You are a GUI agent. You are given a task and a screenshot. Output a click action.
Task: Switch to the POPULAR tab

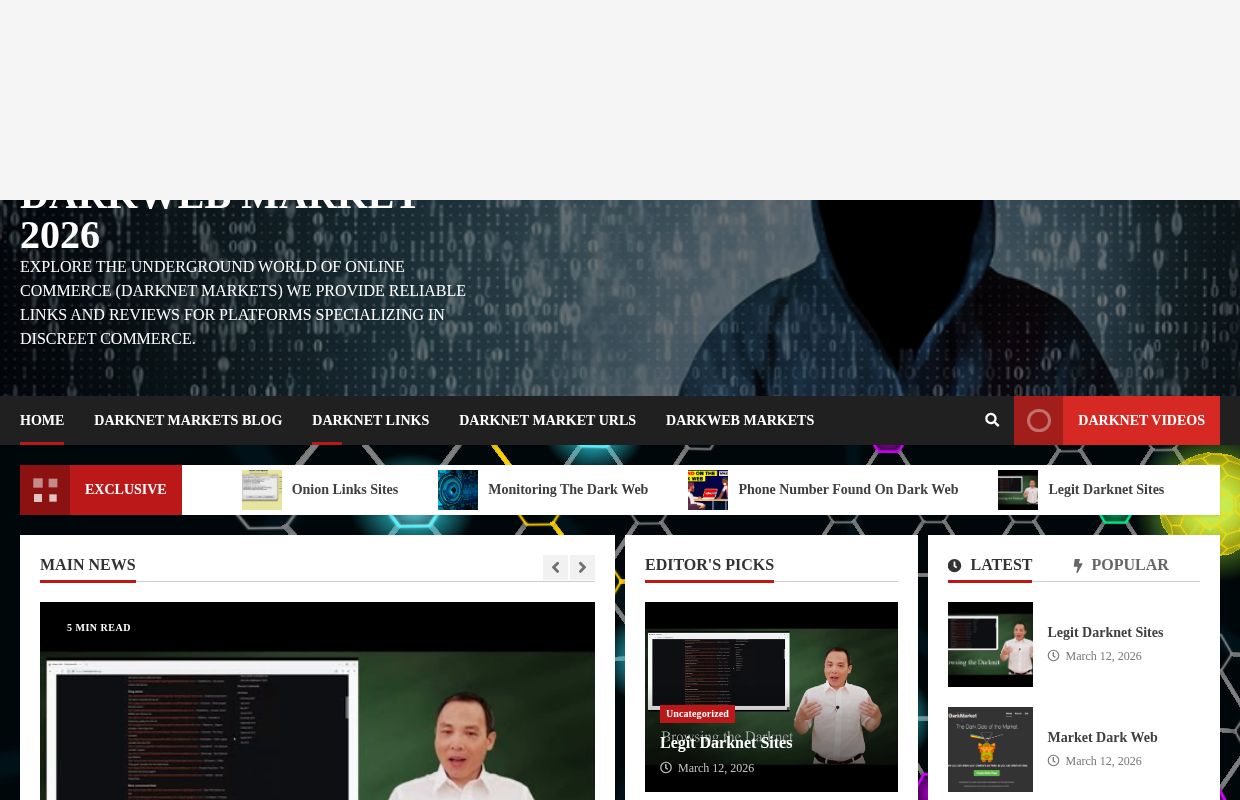click(1130, 565)
